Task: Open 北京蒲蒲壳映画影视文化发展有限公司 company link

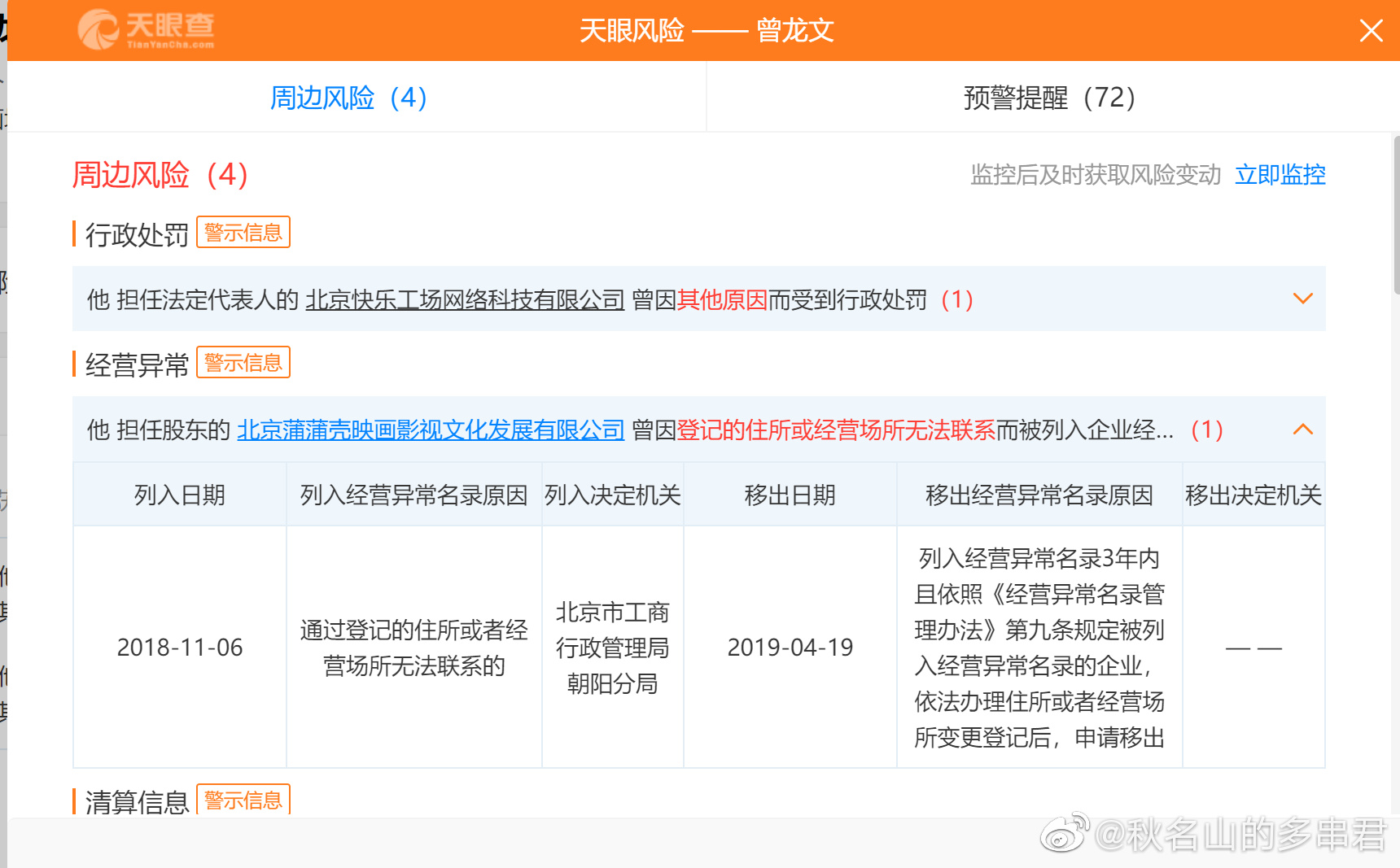Action: (431, 430)
